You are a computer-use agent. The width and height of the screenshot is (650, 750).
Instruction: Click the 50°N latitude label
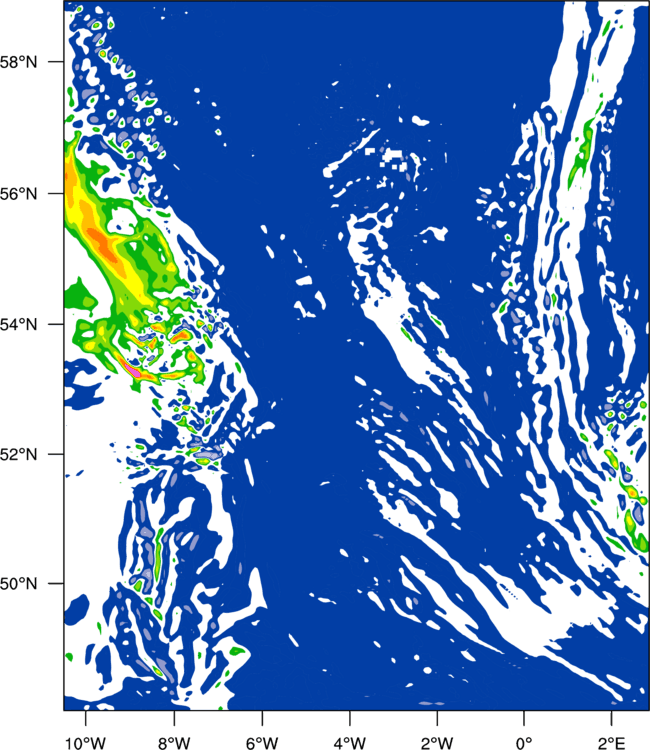pos(19,584)
